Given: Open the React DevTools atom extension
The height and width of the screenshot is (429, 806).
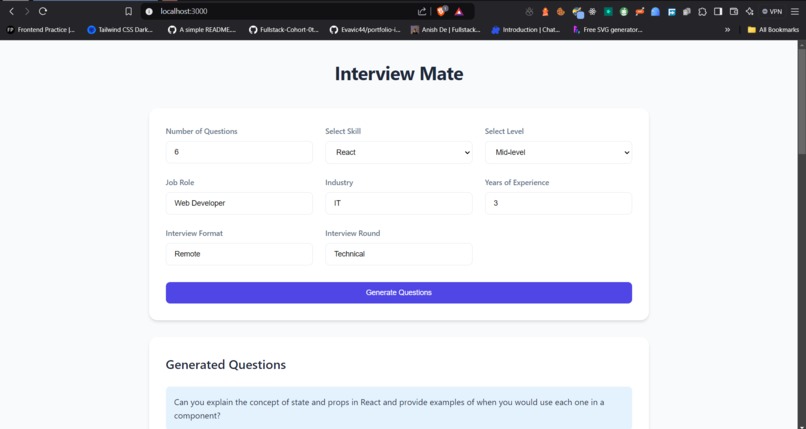Looking at the screenshot, I should click(592, 11).
